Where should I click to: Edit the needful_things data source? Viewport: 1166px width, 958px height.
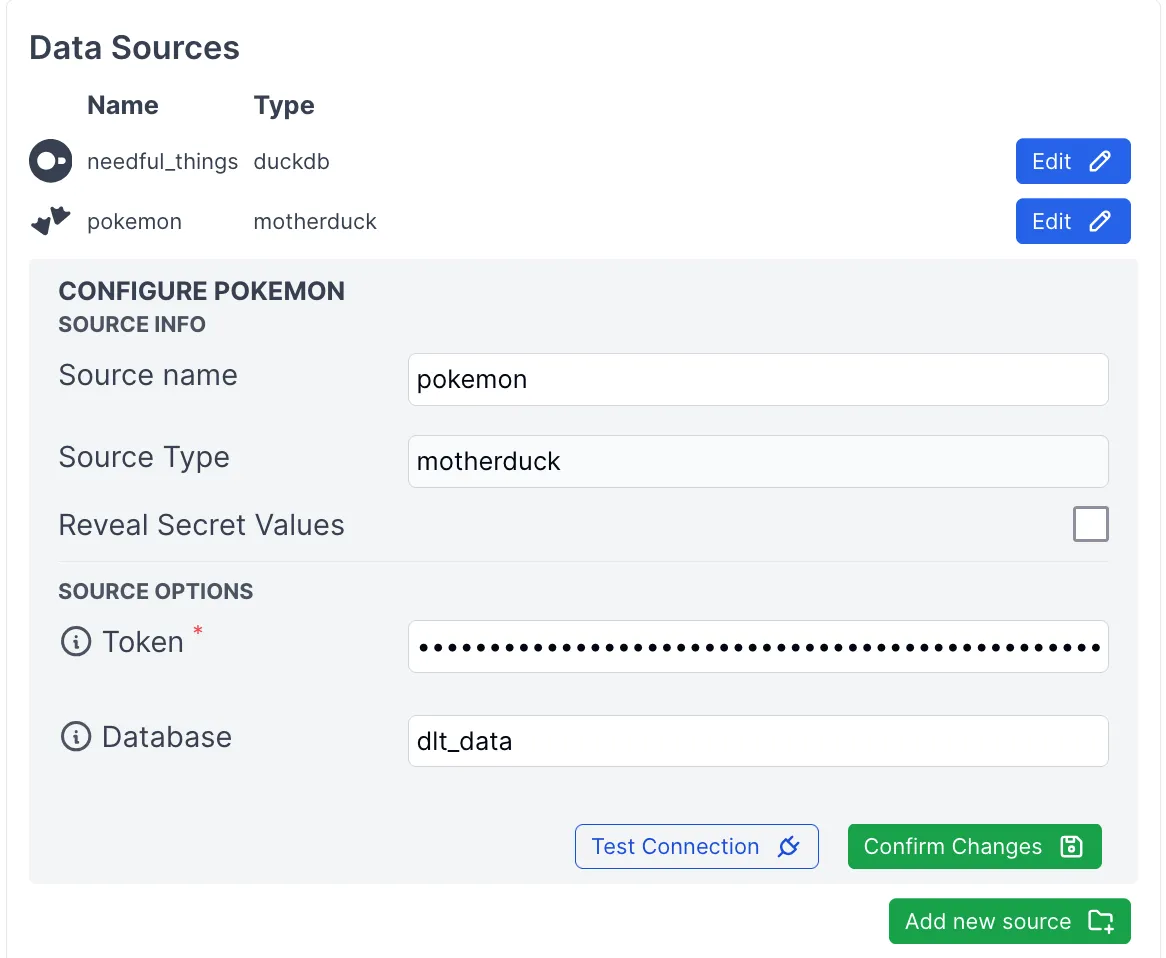click(1073, 161)
